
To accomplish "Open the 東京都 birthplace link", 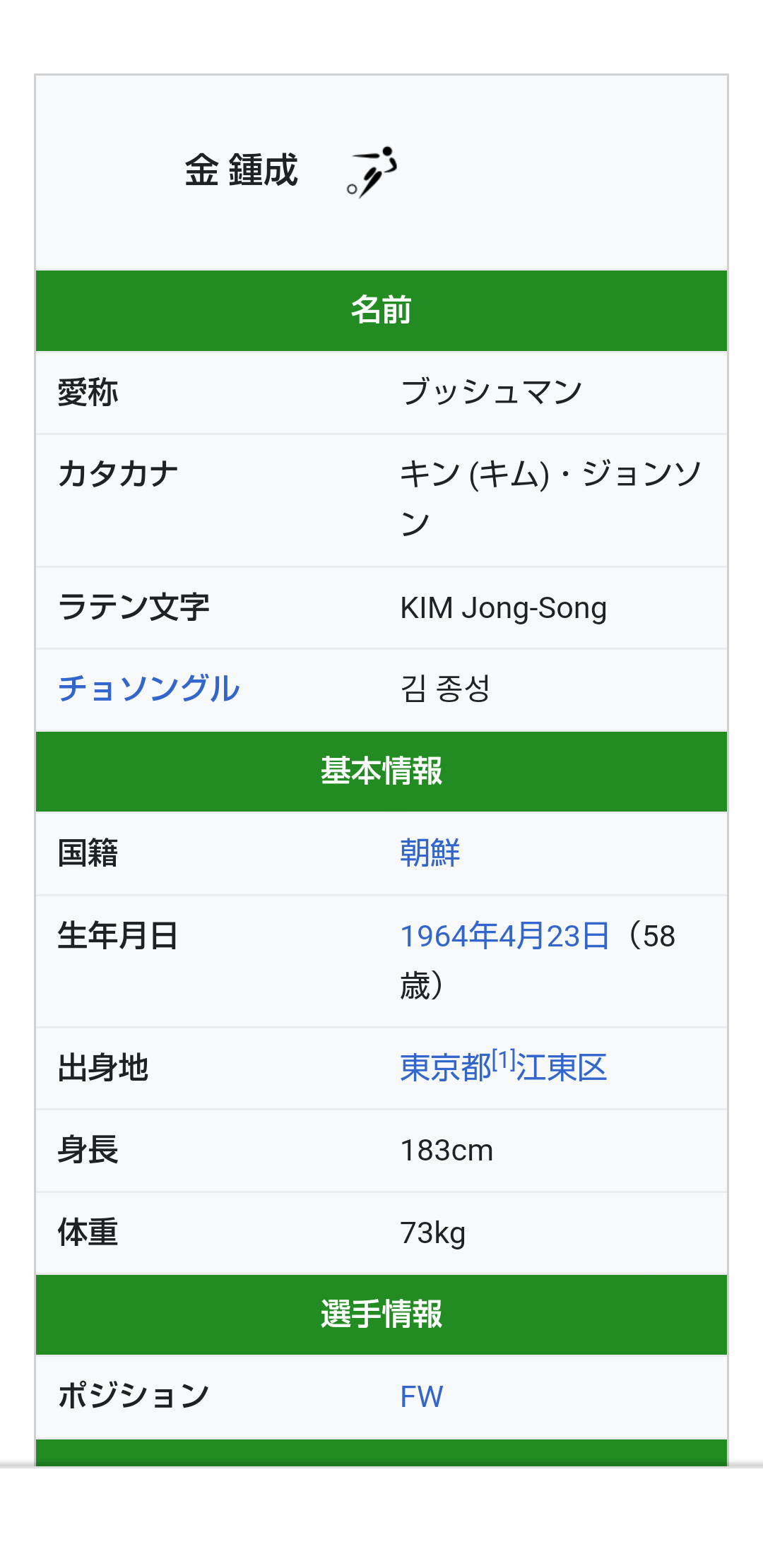I will point(445,1067).
